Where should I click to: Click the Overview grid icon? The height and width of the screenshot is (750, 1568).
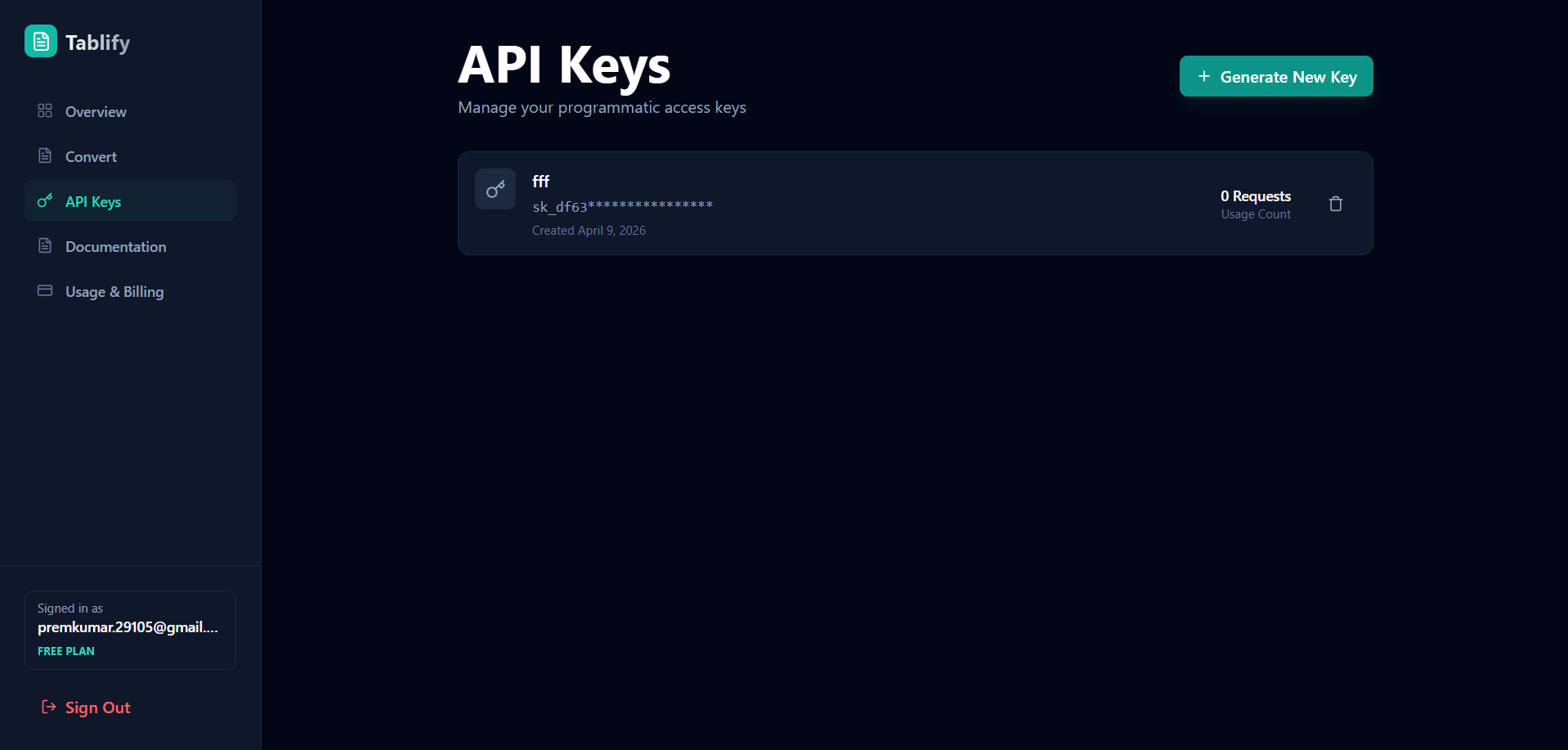pyautogui.click(x=45, y=110)
